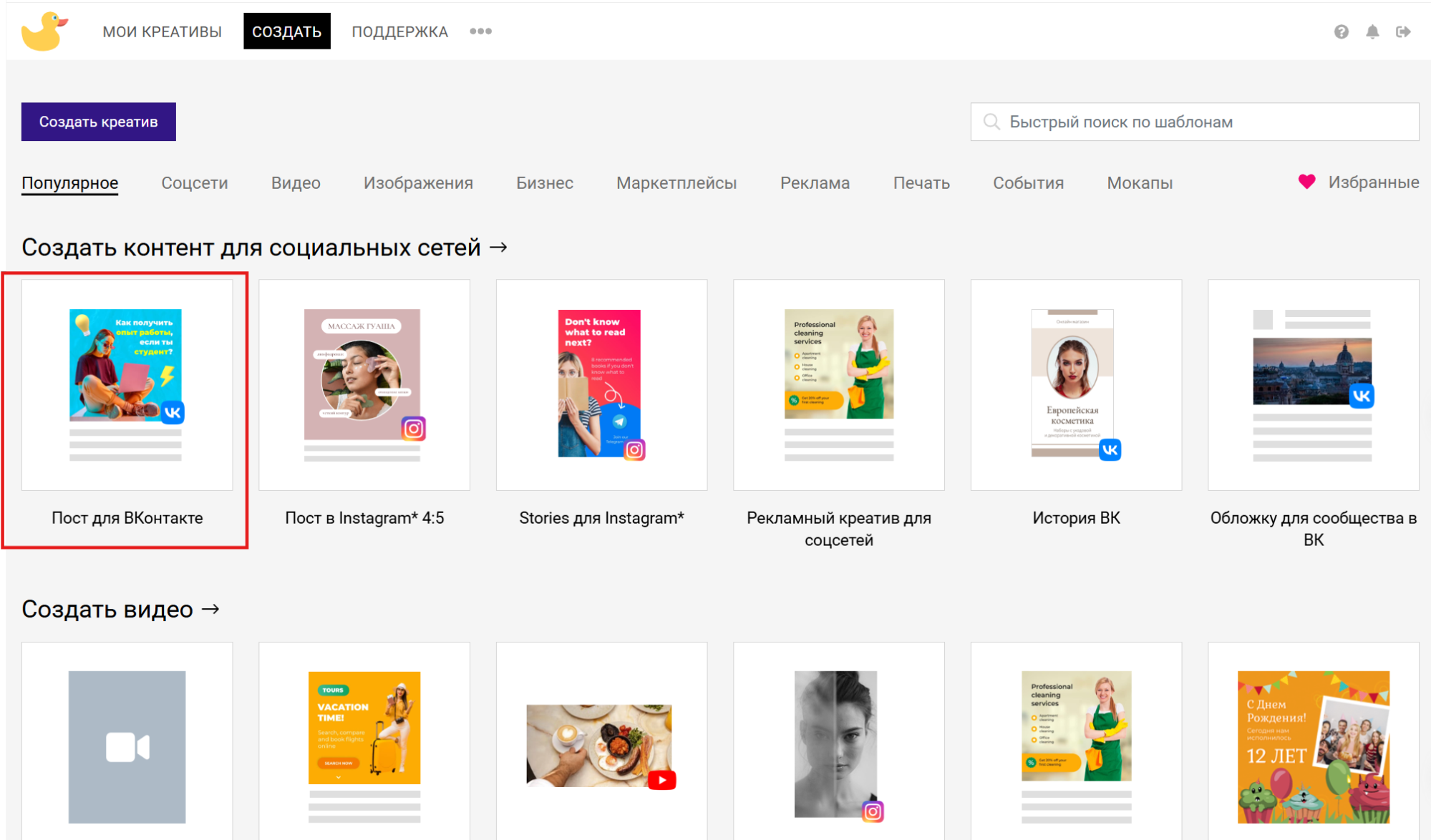Open the blank video camera template
Screen dimensions: 1431x840
coord(127,746)
